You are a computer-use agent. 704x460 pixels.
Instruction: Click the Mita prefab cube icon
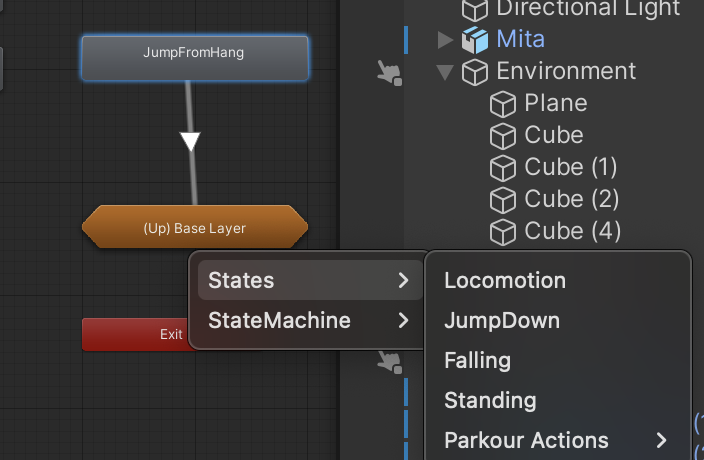[x=474, y=40]
